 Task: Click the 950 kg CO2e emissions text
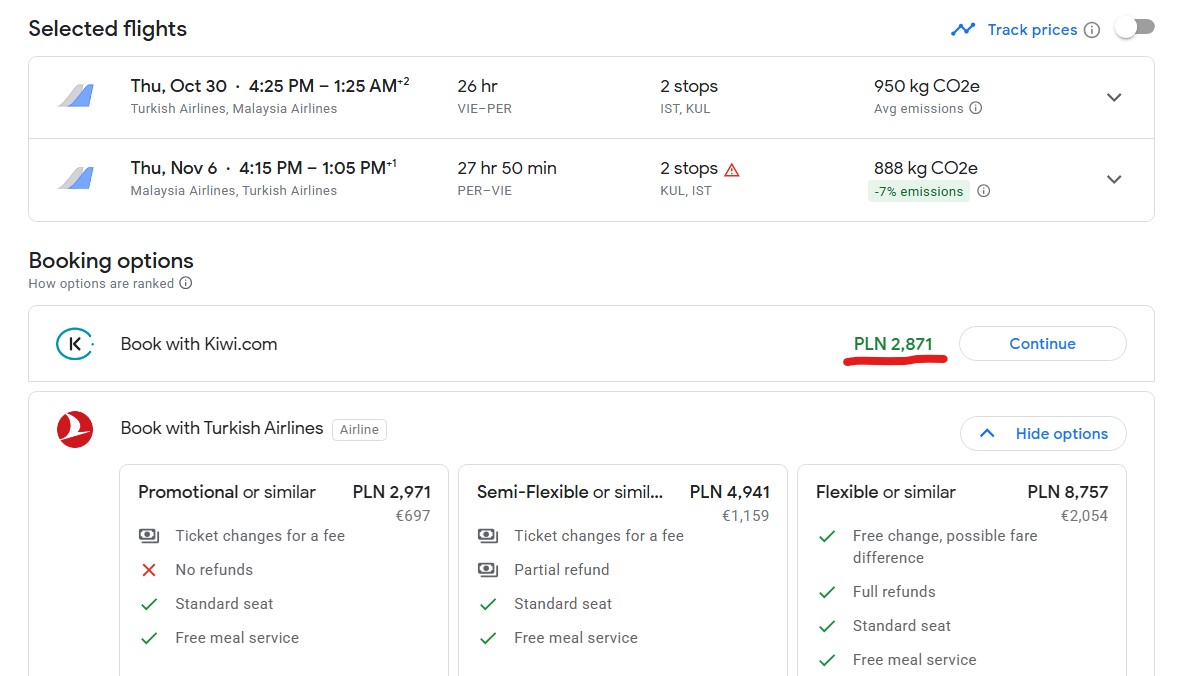[926, 86]
